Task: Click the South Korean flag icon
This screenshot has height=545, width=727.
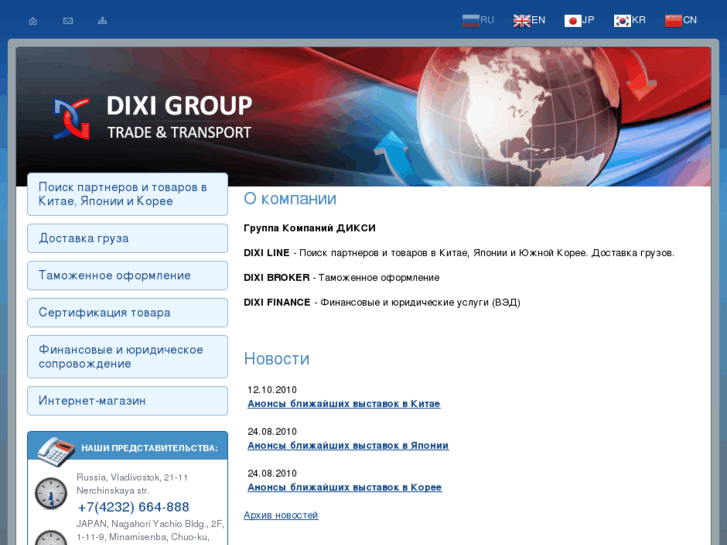Action: pos(622,21)
